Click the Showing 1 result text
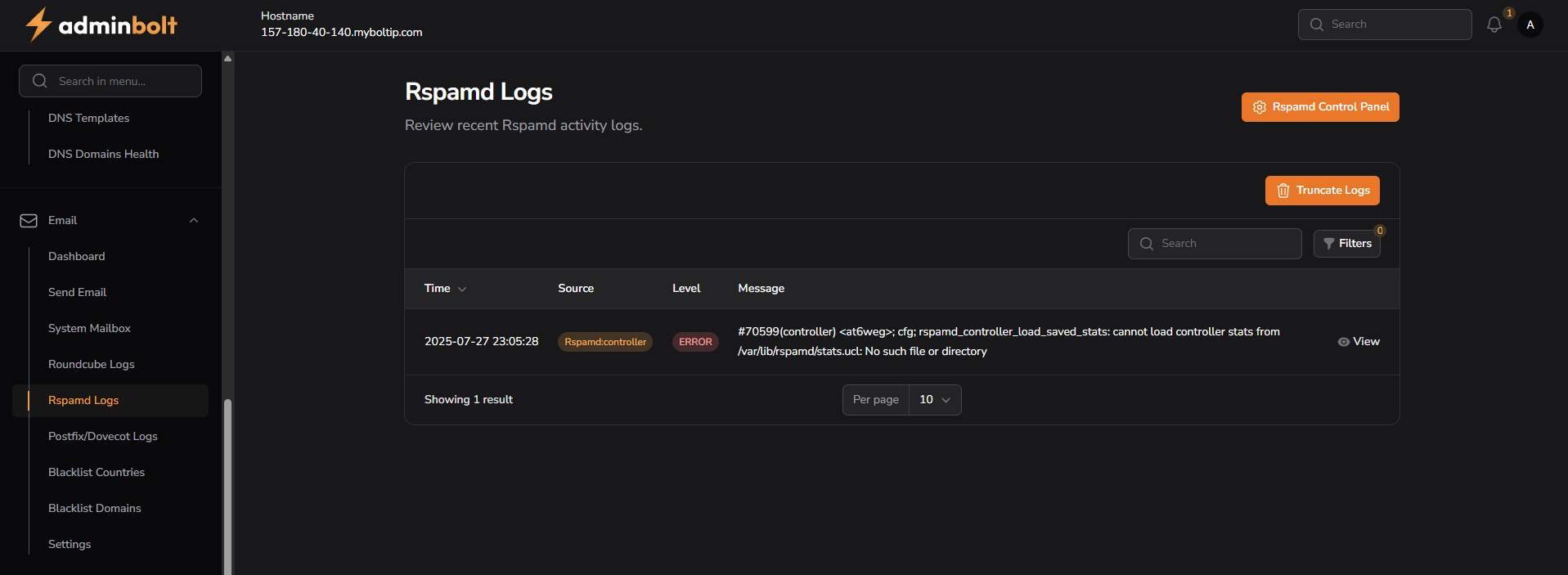The width and height of the screenshot is (1568, 575). coord(469,400)
